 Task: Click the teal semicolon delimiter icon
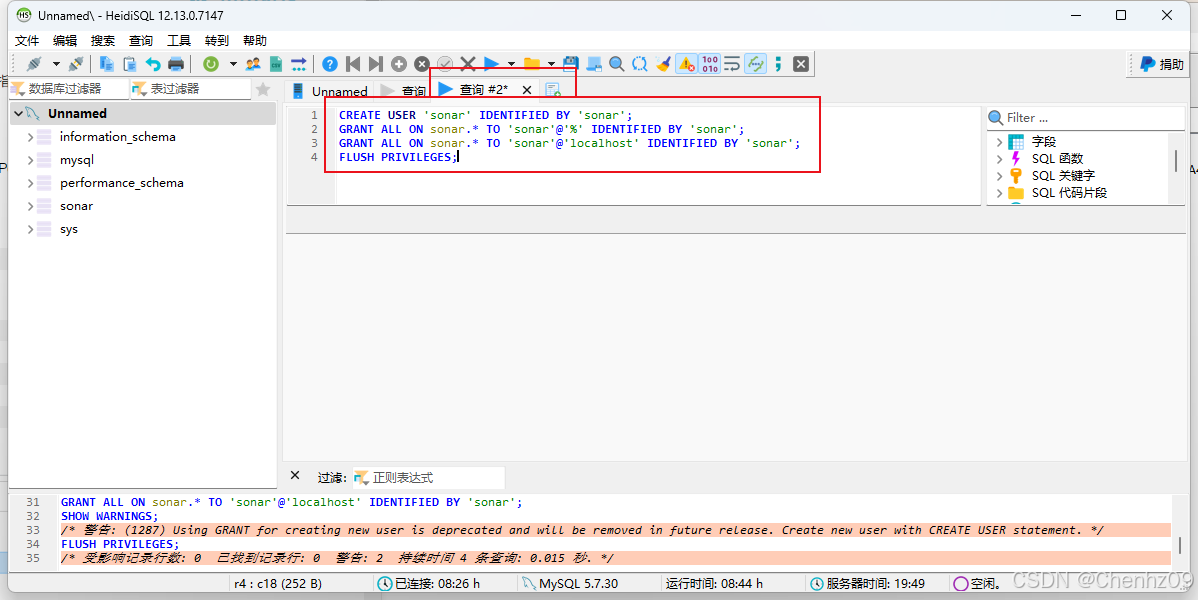[778, 64]
